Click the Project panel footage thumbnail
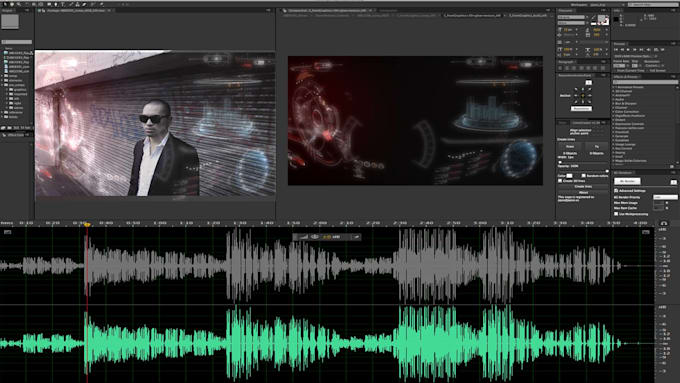 tap(10, 22)
